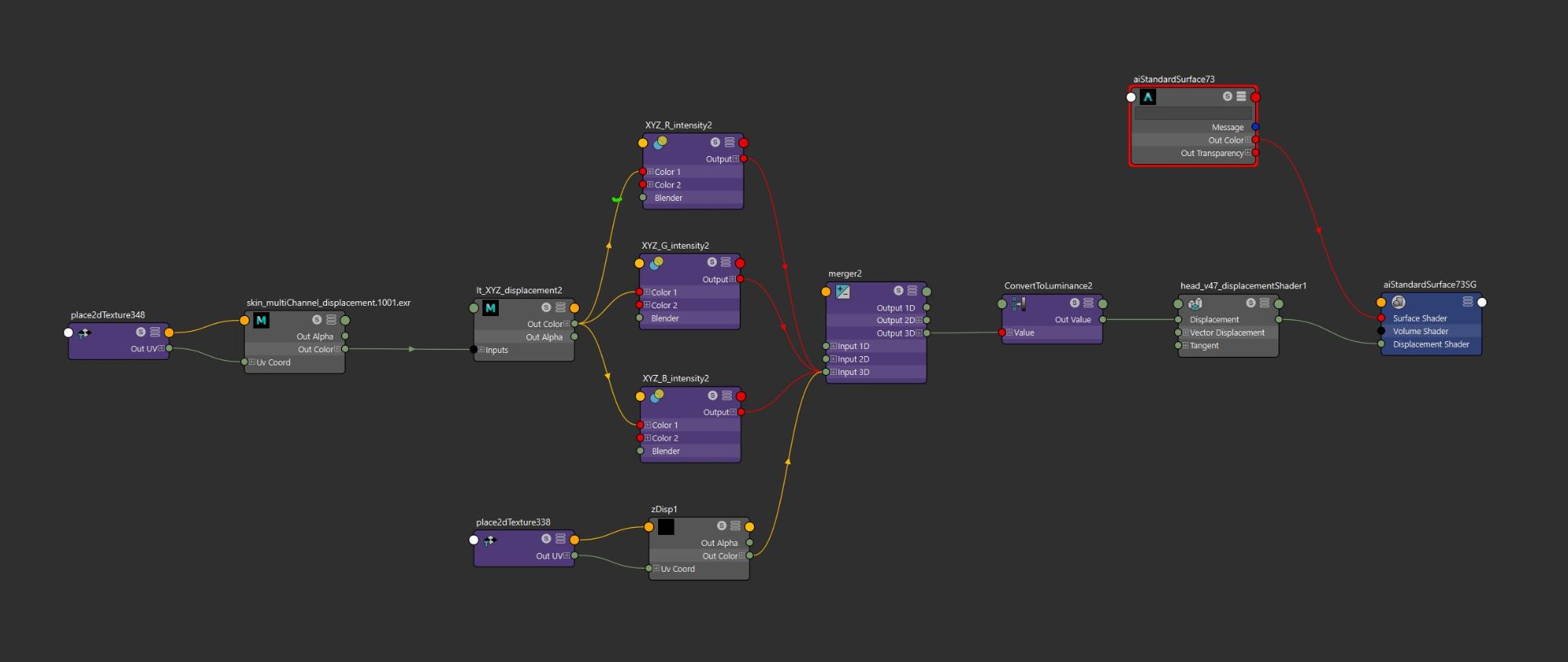Image resolution: width=1568 pixels, height=662 pixels.
Task: Toggle solo on skin_multiChannel_displacement.1001.exr node
Action: (x=317, y=320)
